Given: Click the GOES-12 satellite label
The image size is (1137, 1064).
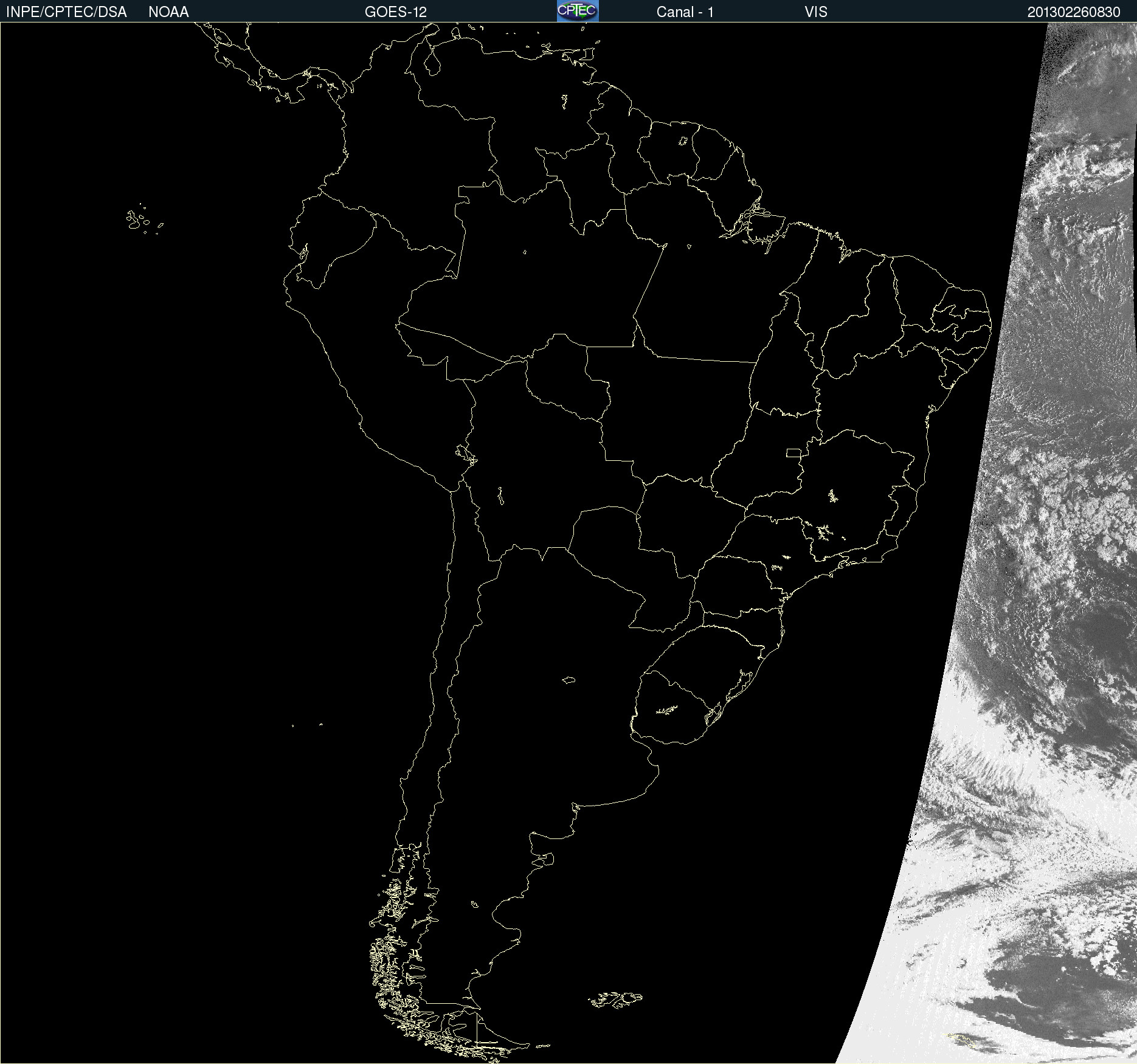Looking at the screenshot, I should 396,12.
